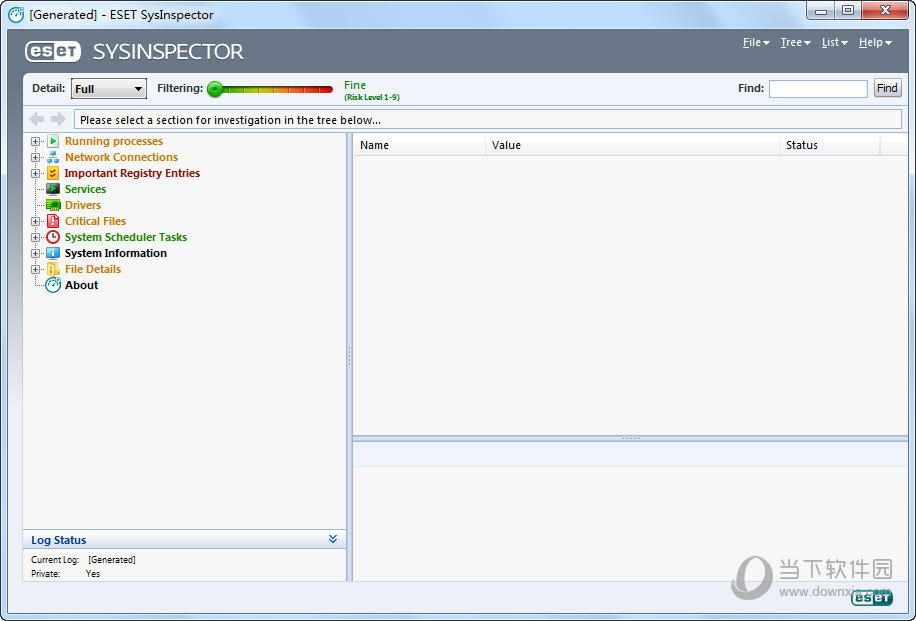Open the Detail dropdown set to Full
916x621 pixels.
(x=109, y=89)
